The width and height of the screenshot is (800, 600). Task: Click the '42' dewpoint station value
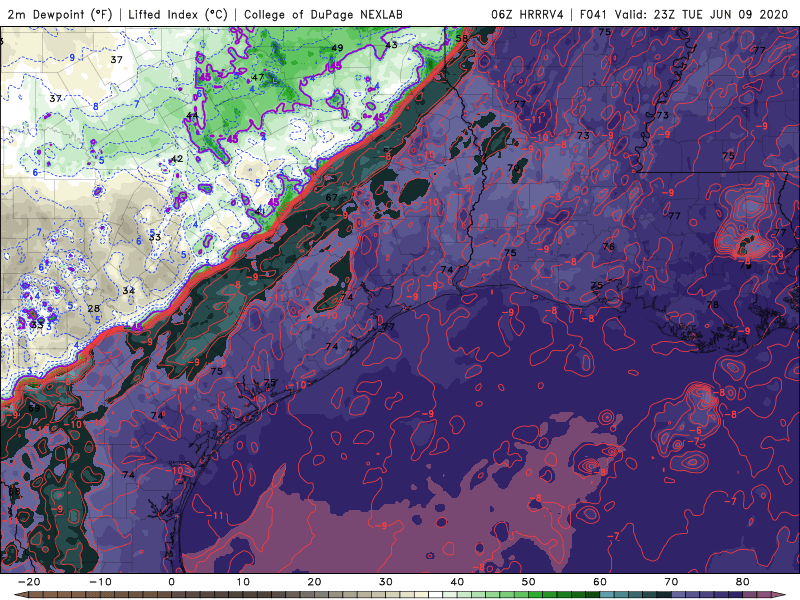pos(177,159)
